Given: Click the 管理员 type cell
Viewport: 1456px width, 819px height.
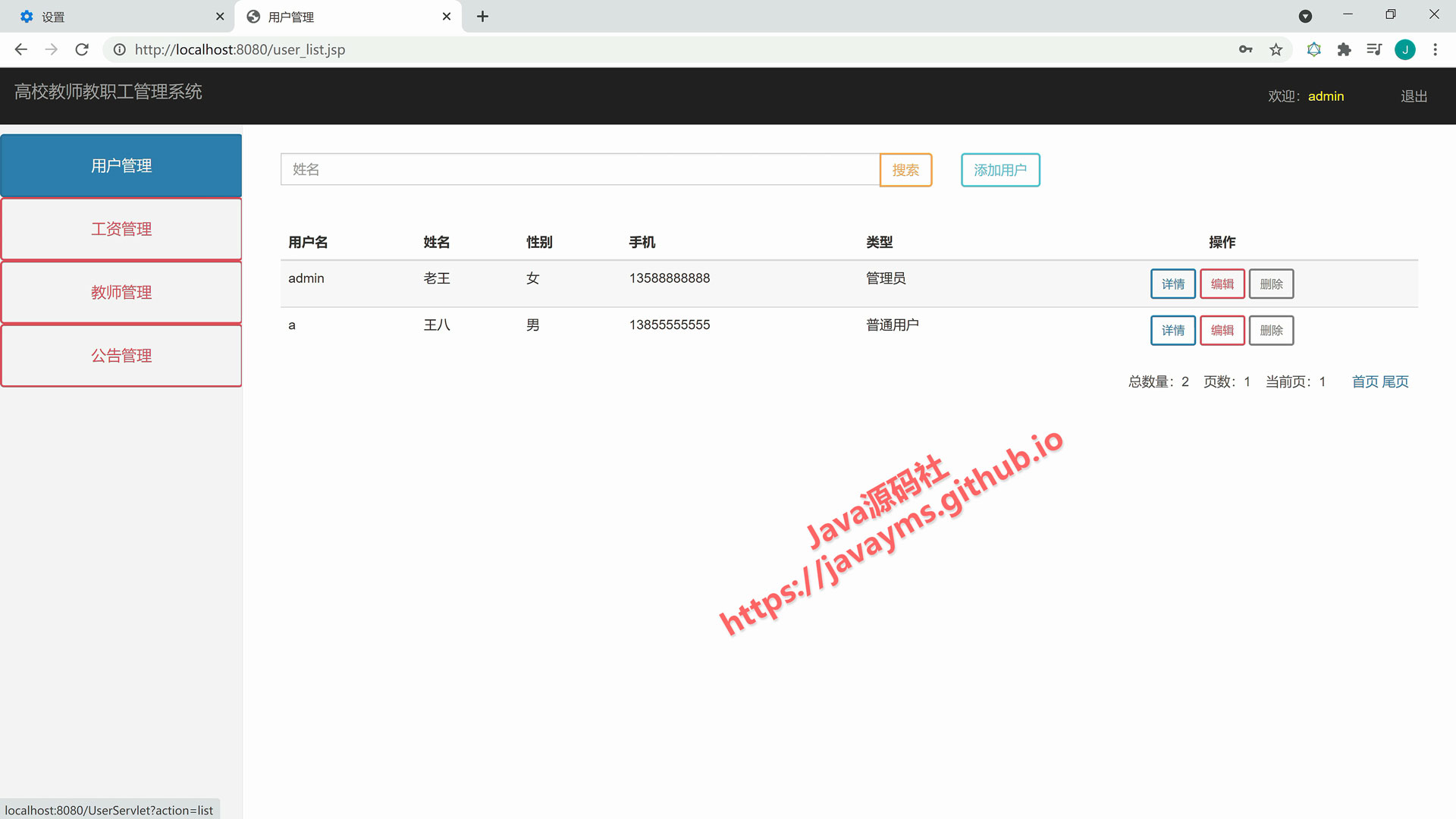Looking at the screenshot, I should [x=886, y=278].
